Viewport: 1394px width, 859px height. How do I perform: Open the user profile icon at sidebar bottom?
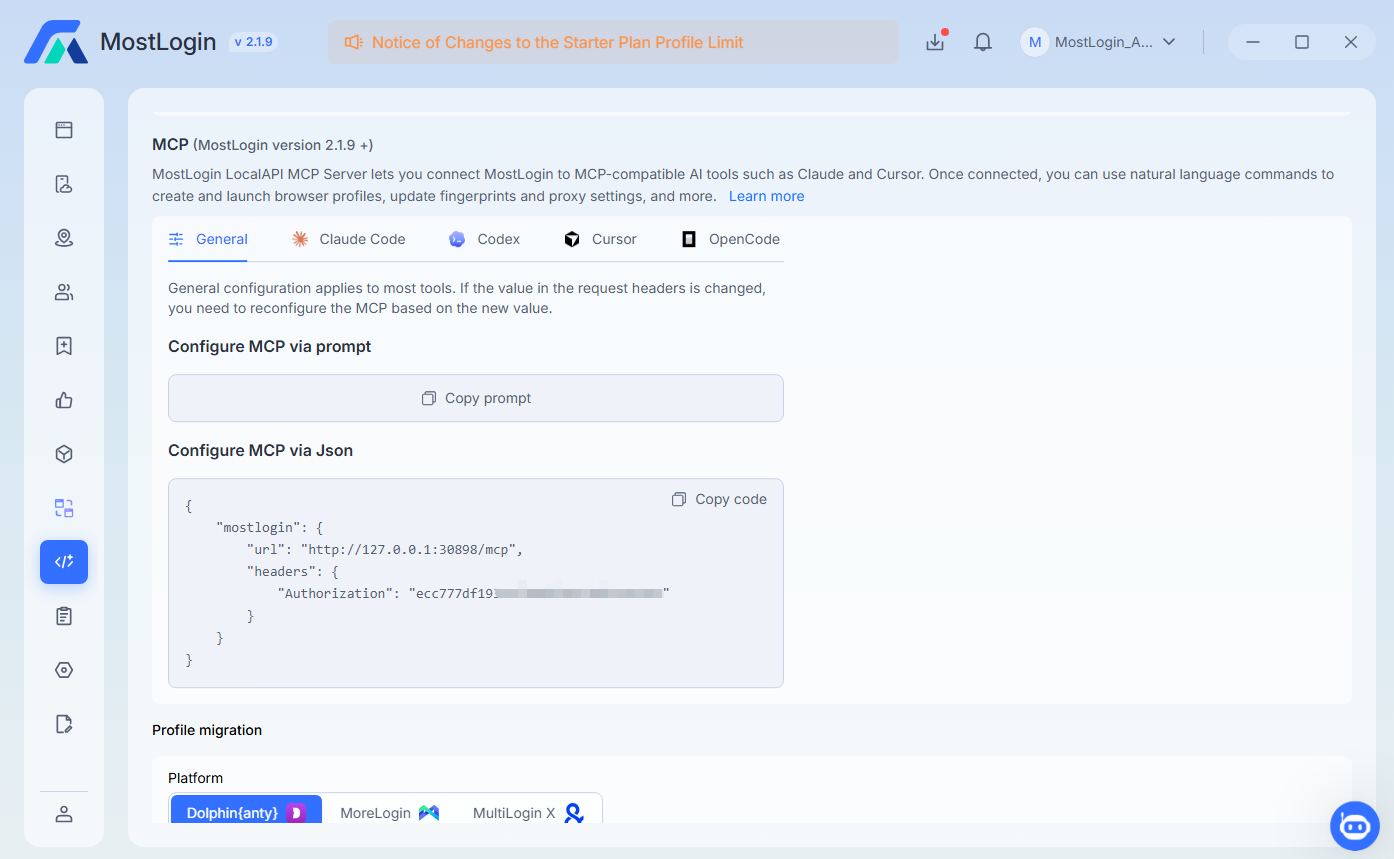click(64, 814)
